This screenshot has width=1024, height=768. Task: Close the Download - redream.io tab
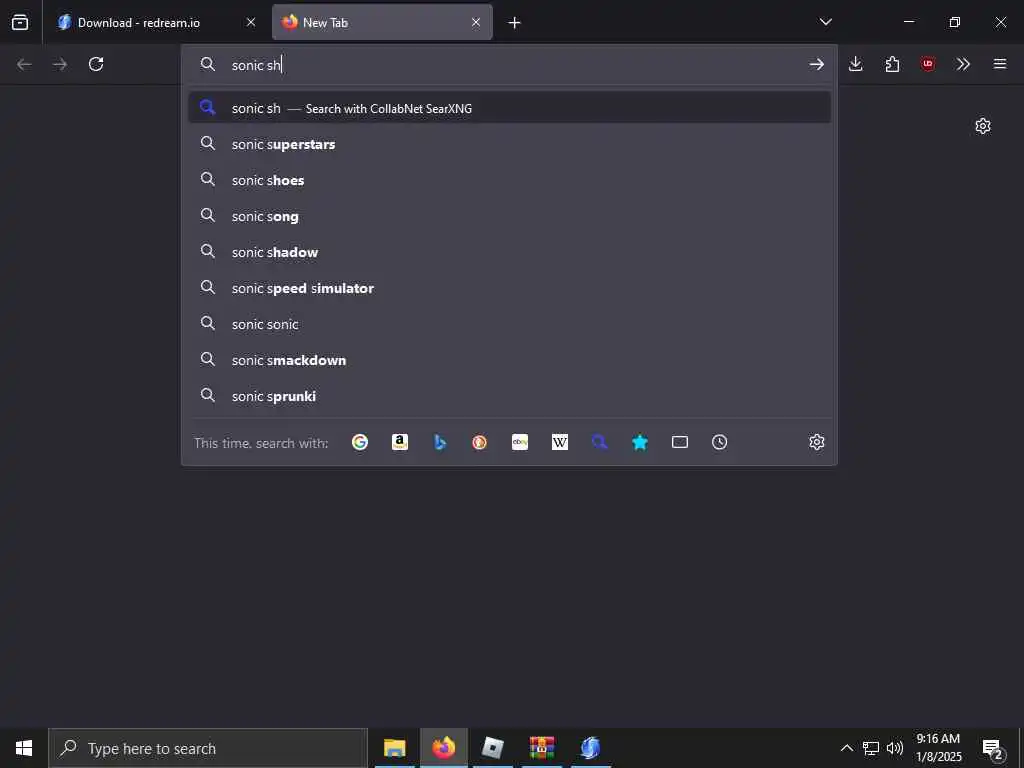[x=251, y=23]
